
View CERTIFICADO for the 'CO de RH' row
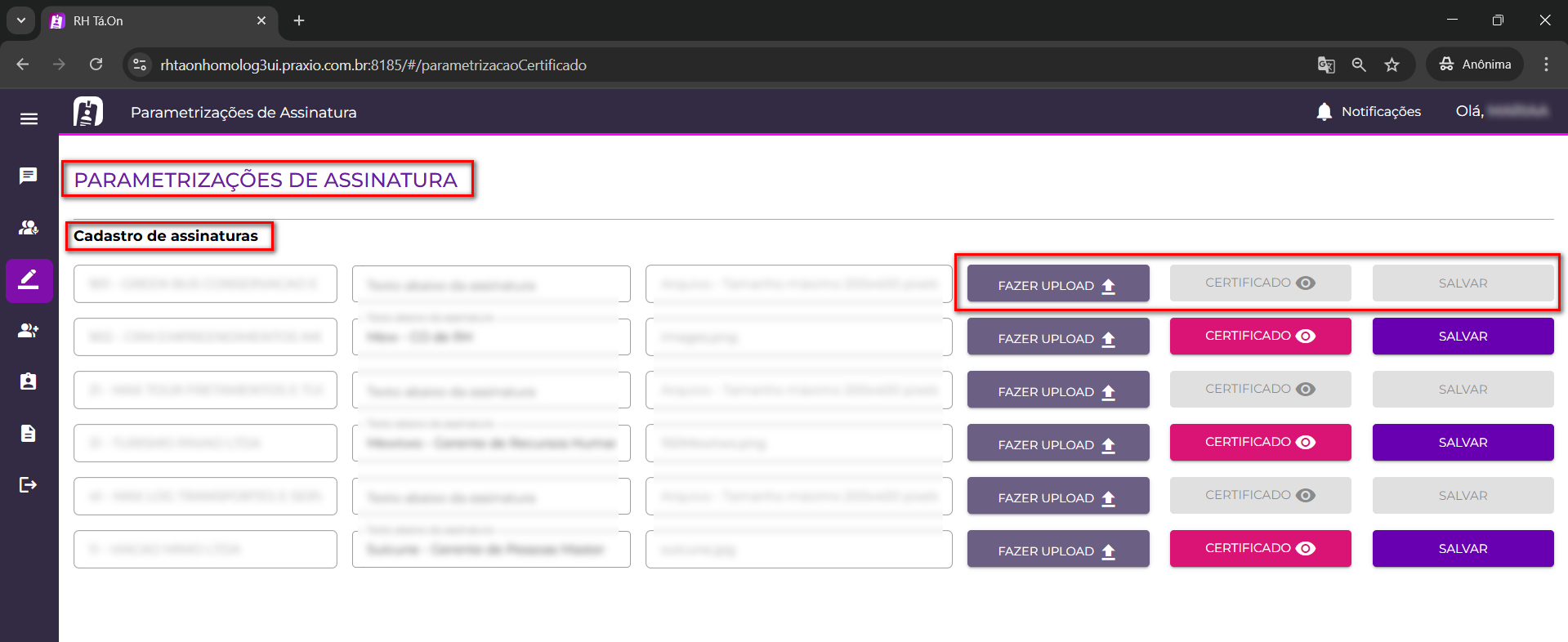click(x=1261, y=337)
